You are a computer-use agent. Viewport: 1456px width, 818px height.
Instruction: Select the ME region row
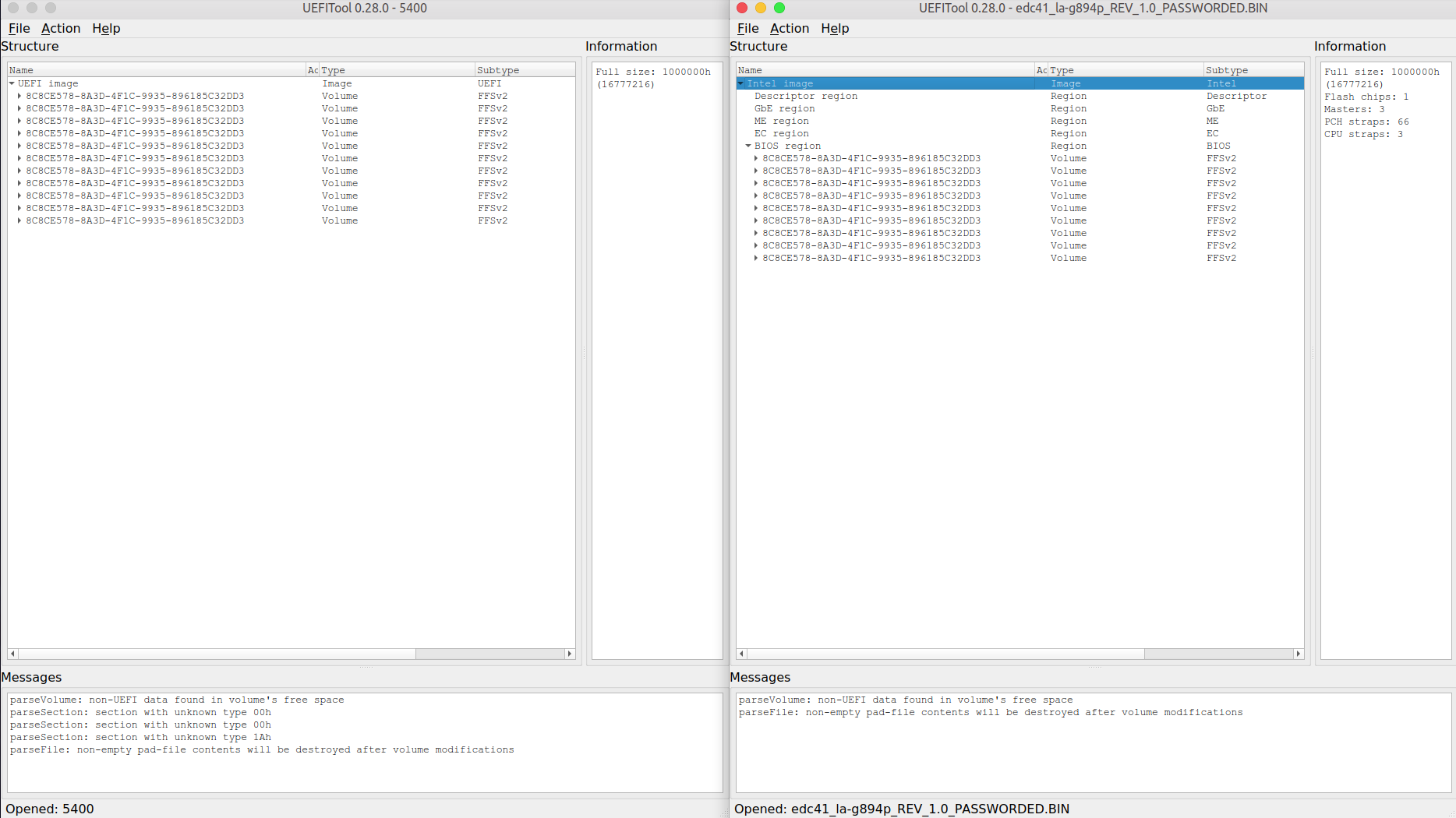click(x=1020, y=121)
